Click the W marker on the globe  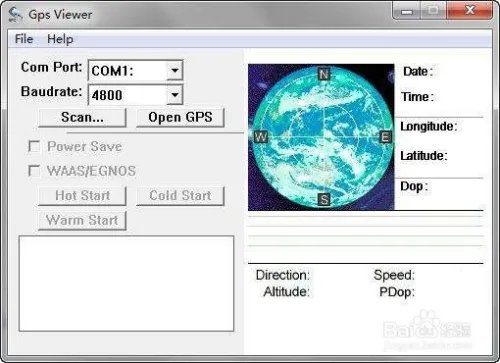261,136
